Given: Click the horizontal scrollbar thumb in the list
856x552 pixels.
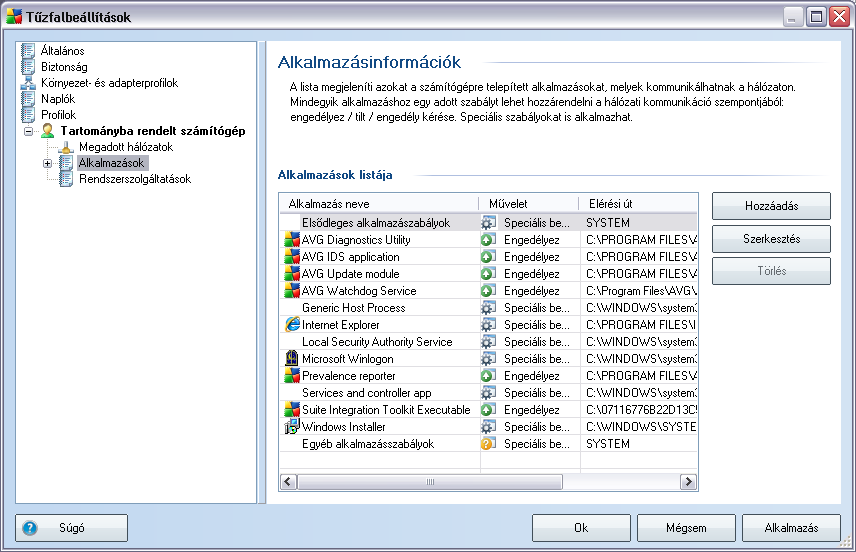Looking at the screenshot, I should click(x=430, y=482).
